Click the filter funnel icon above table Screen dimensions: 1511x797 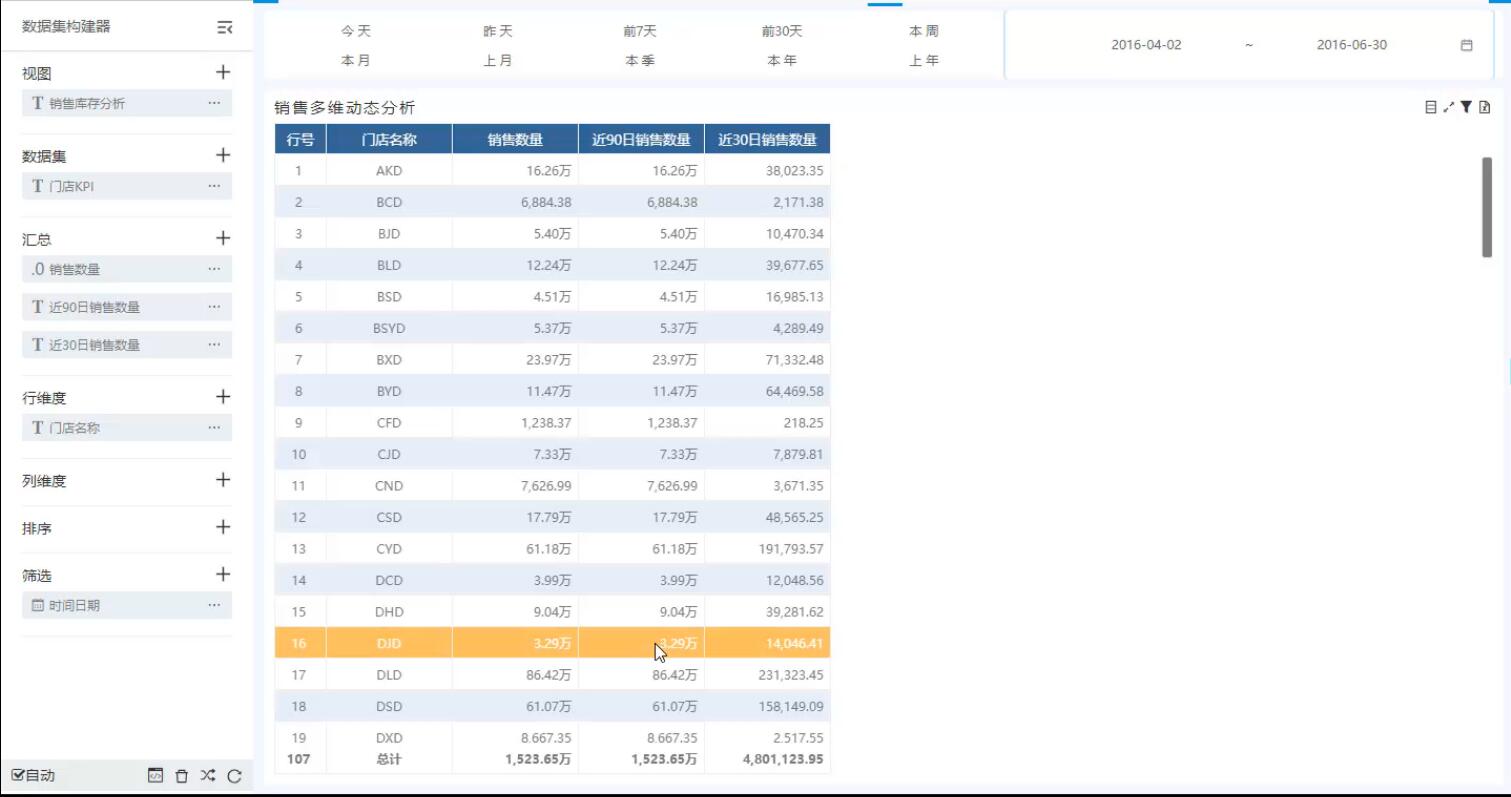[x=1465, y=107]
